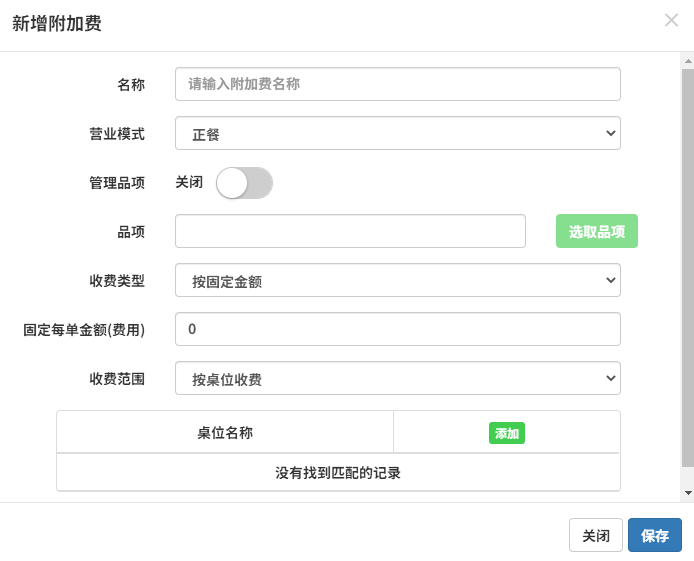Screen dimensions: 694x561
Task: Click the 关闭 status text beside the switch
Action: (189, 183)
